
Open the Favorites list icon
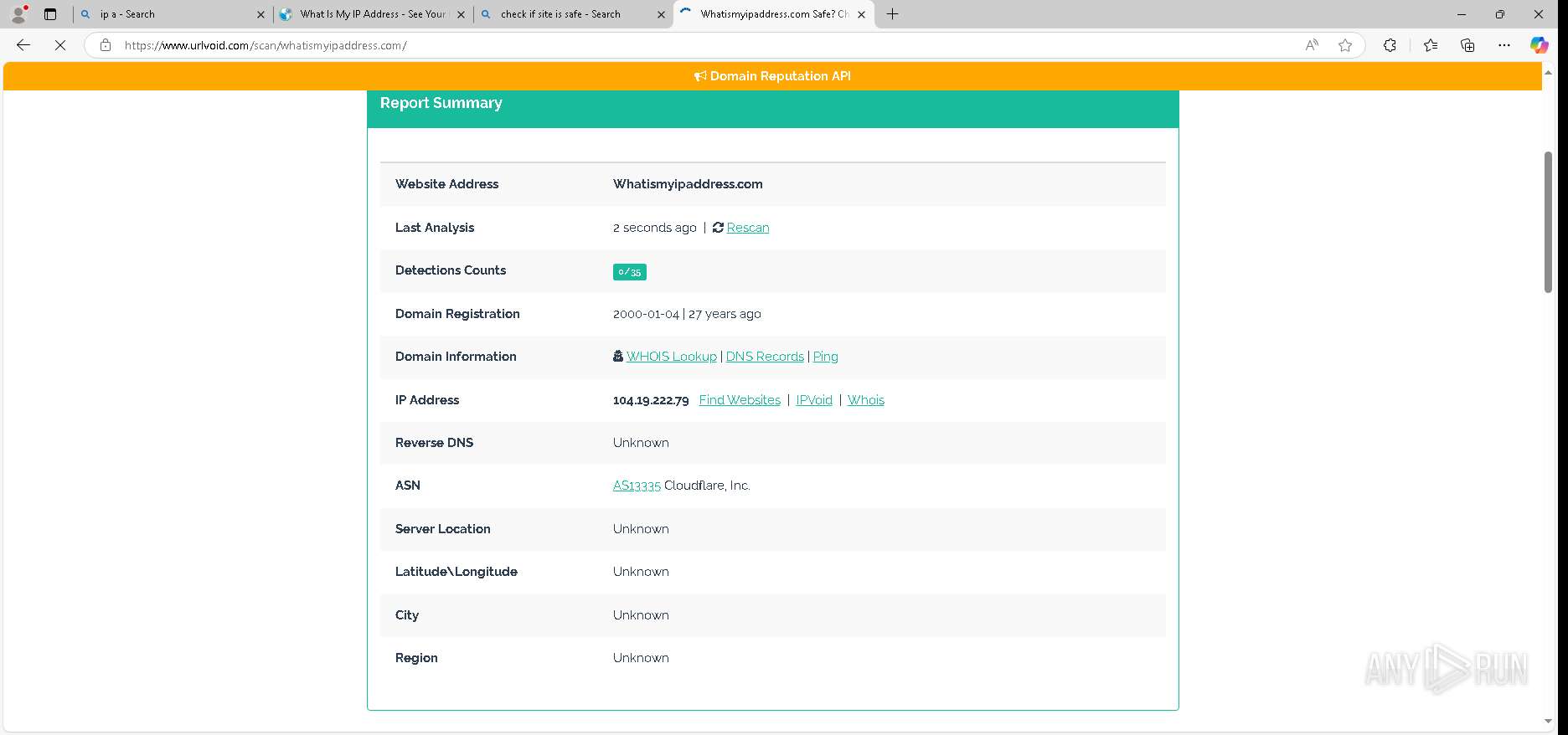click(1431, 45)
